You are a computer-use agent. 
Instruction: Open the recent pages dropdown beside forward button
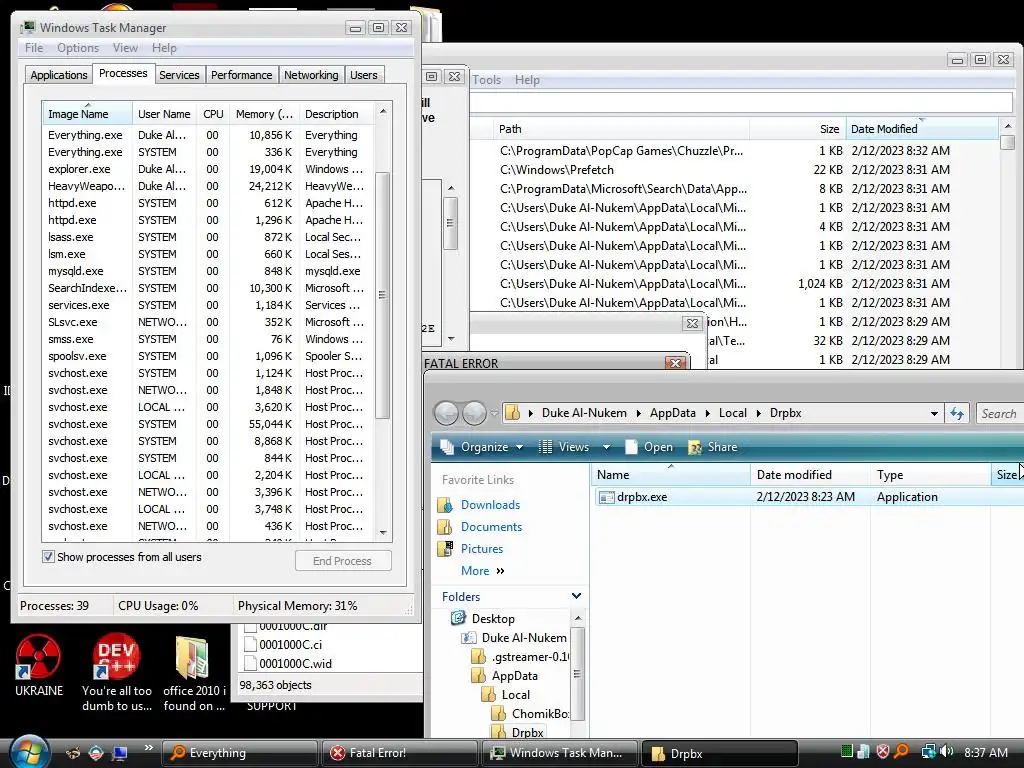pyautogui.click(x=494, y=413)
